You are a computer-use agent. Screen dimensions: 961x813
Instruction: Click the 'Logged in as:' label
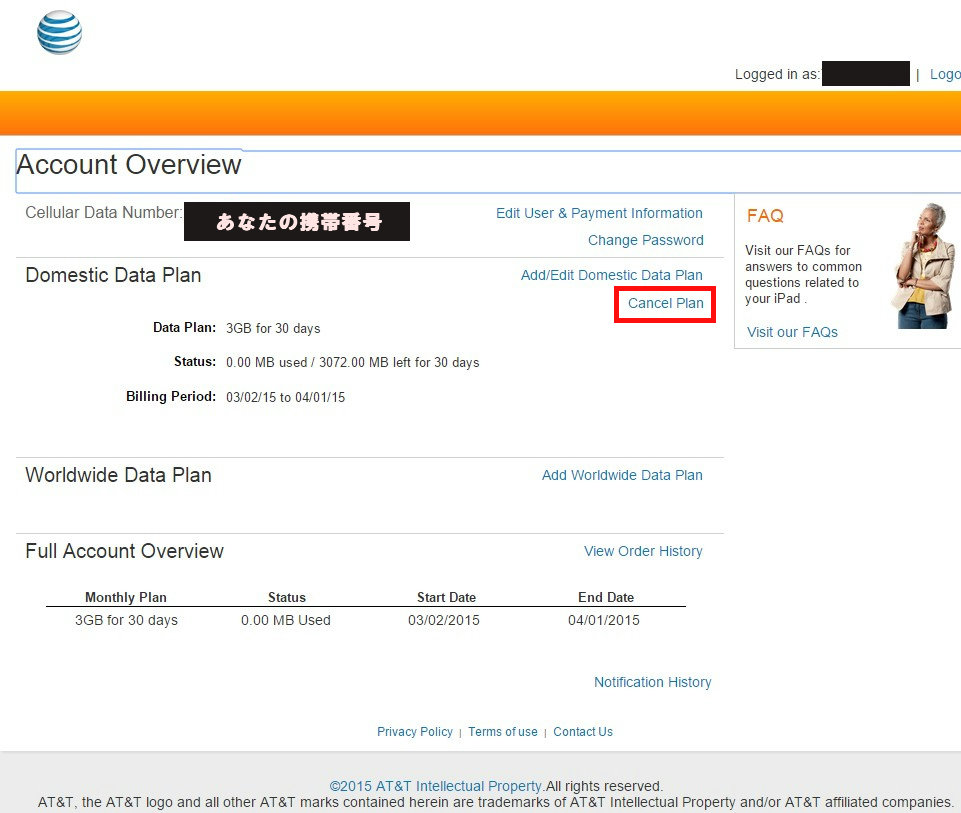coord(777,74)
